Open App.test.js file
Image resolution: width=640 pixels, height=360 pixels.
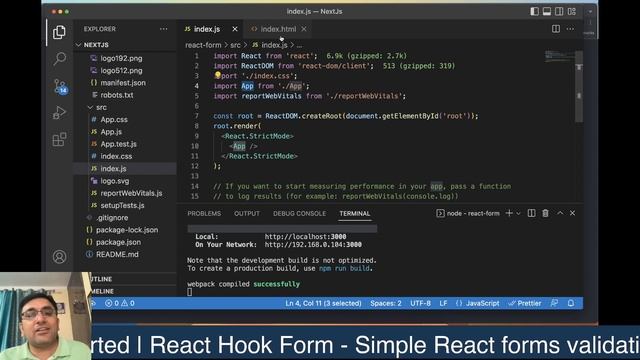(x=119, y=144)
